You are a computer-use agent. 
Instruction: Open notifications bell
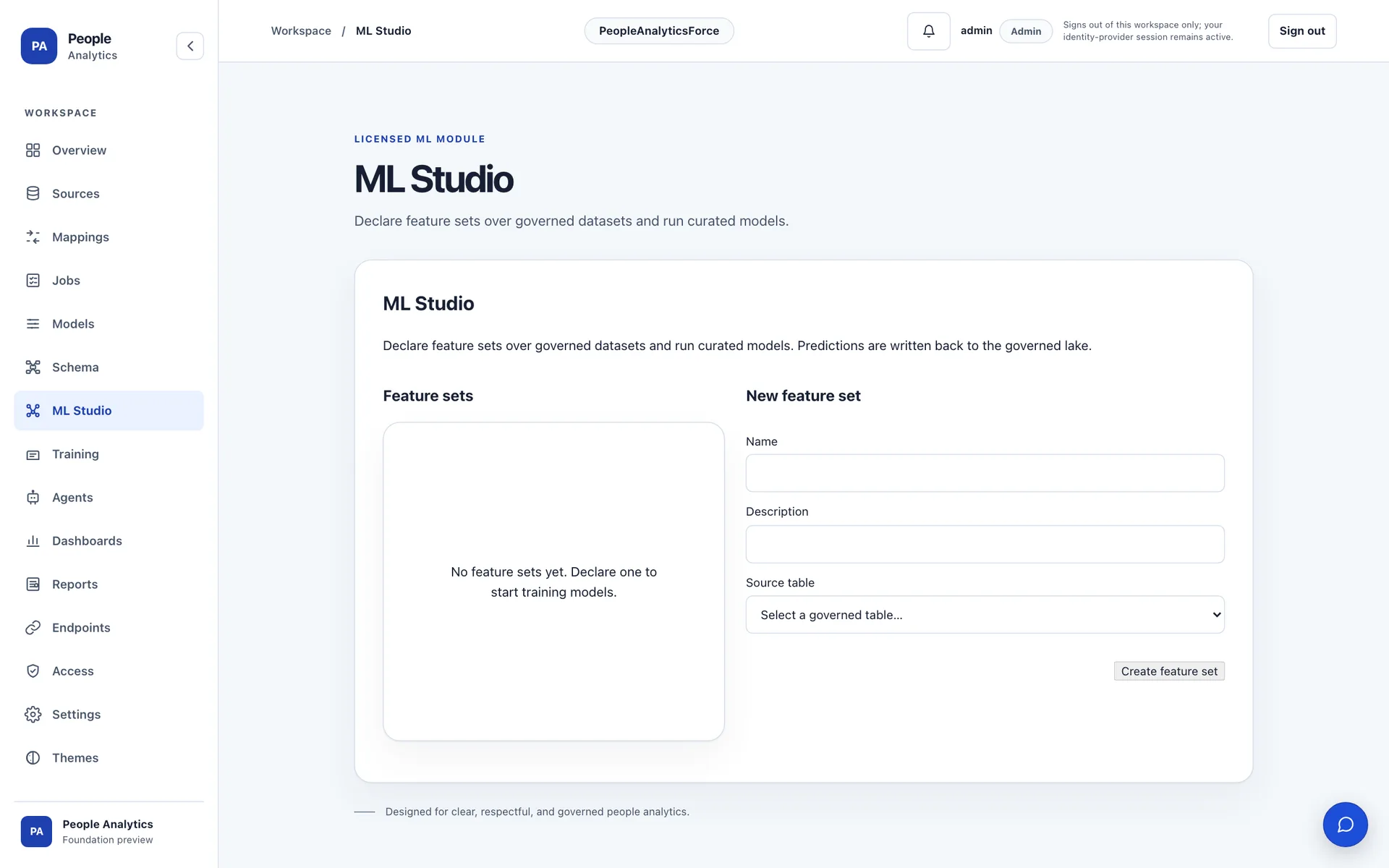(x=928, y=31)
